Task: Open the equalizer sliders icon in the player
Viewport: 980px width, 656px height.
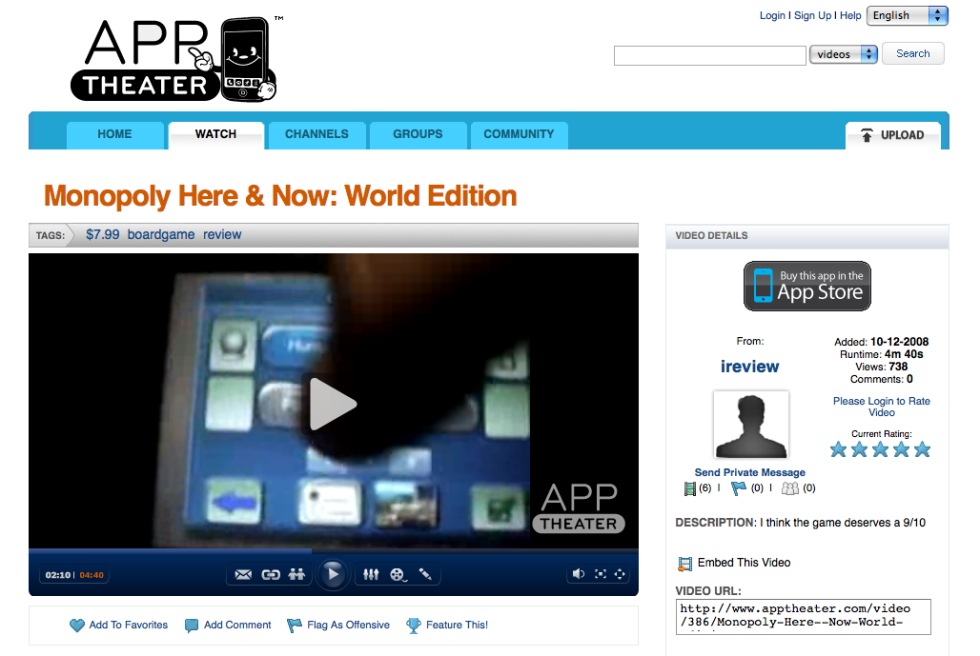Action: [x=371, y=574]
